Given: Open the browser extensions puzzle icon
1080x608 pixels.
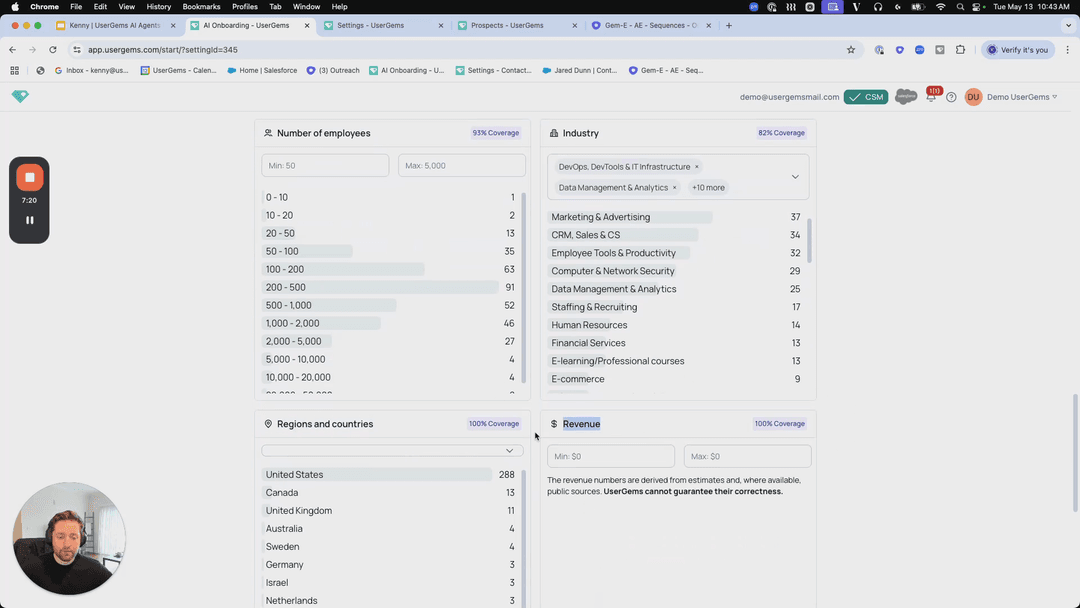Looking at the screenshot, I should [960, 50].
